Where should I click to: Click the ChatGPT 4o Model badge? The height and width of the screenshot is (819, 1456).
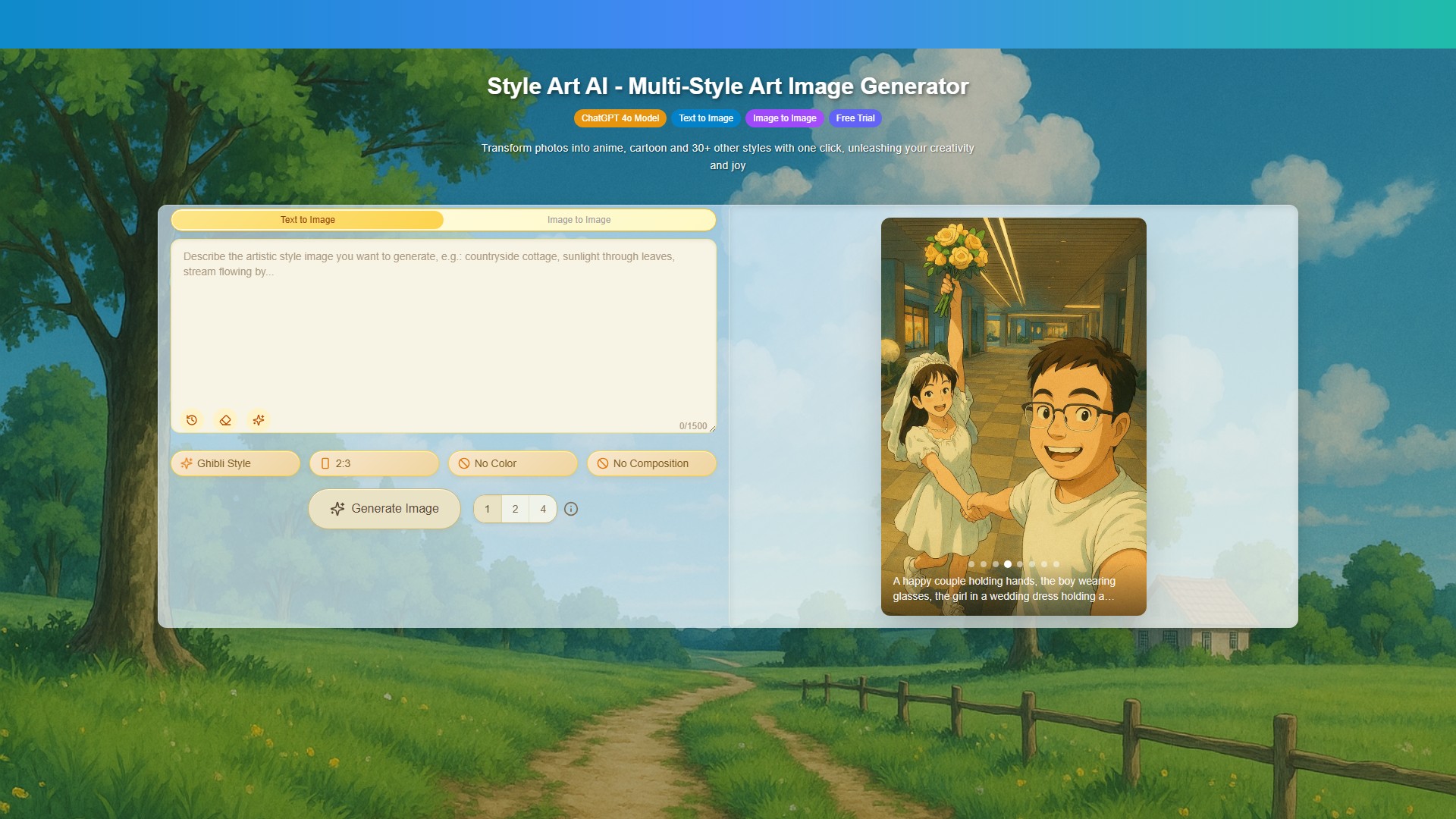(620, 118)
